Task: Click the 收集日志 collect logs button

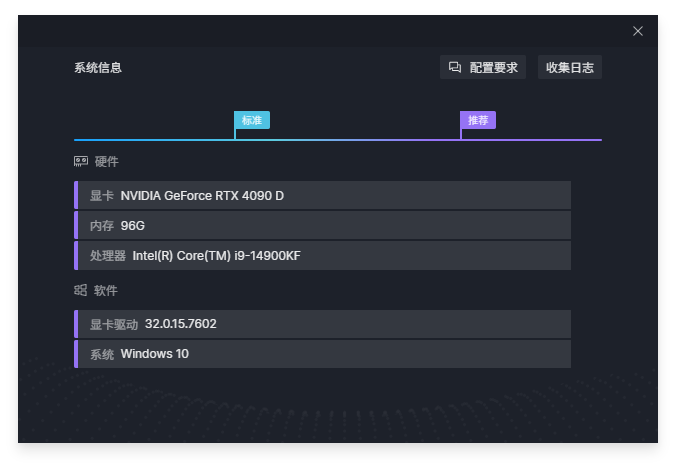Action: click(570, 67)
